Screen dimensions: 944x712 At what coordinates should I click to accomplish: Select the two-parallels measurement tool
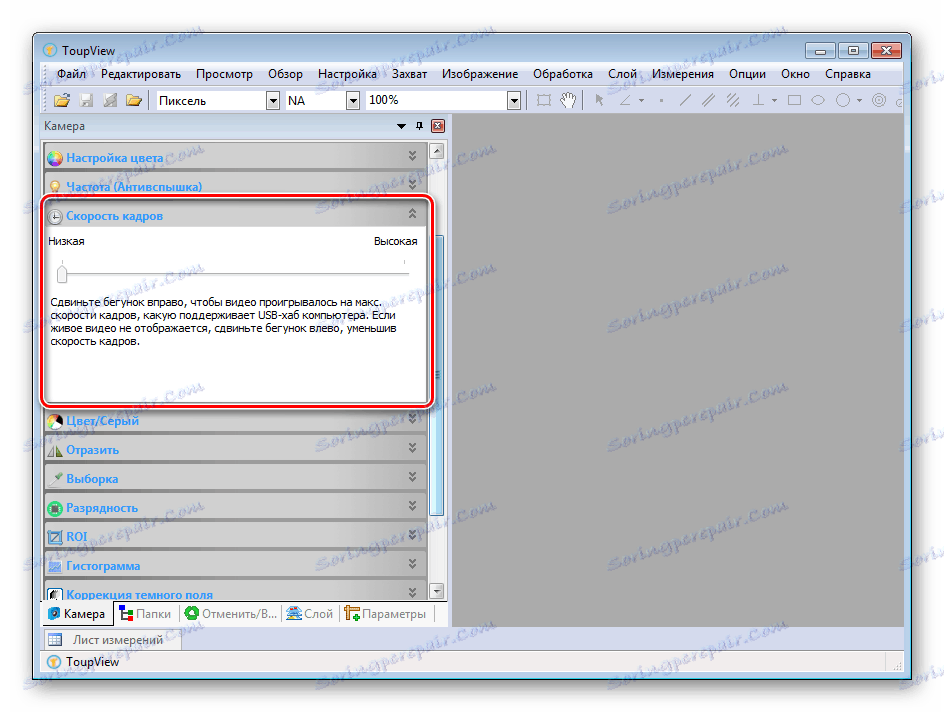[733, 101]
